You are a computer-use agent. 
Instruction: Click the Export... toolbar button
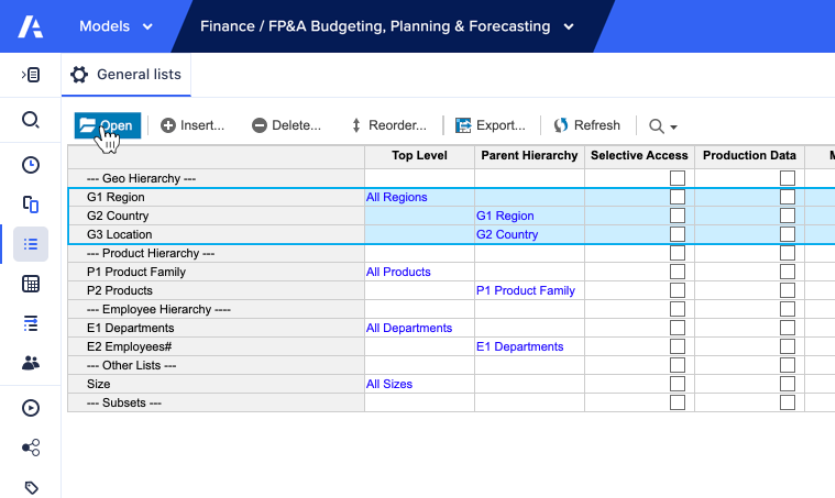pos(490,125)
